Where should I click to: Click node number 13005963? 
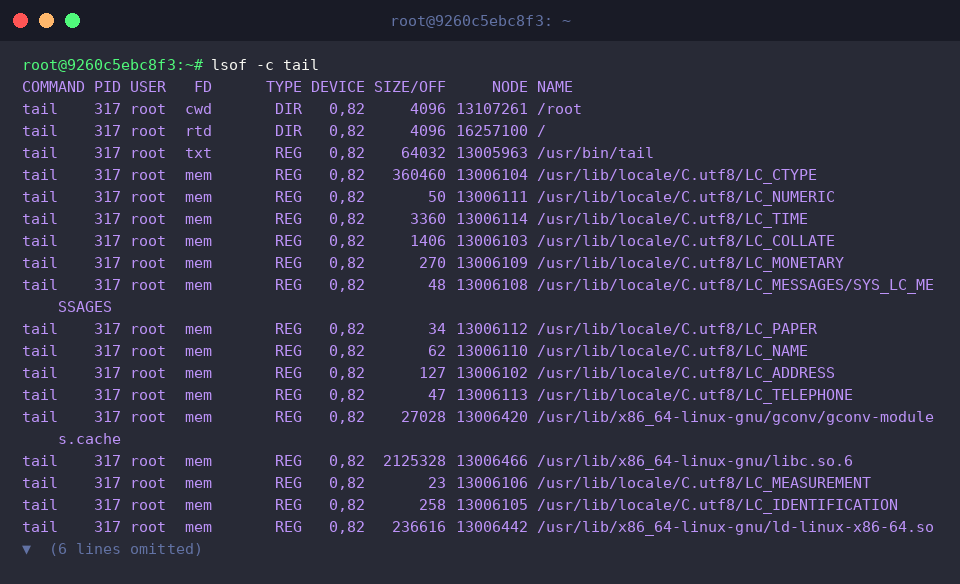[492, 153]
